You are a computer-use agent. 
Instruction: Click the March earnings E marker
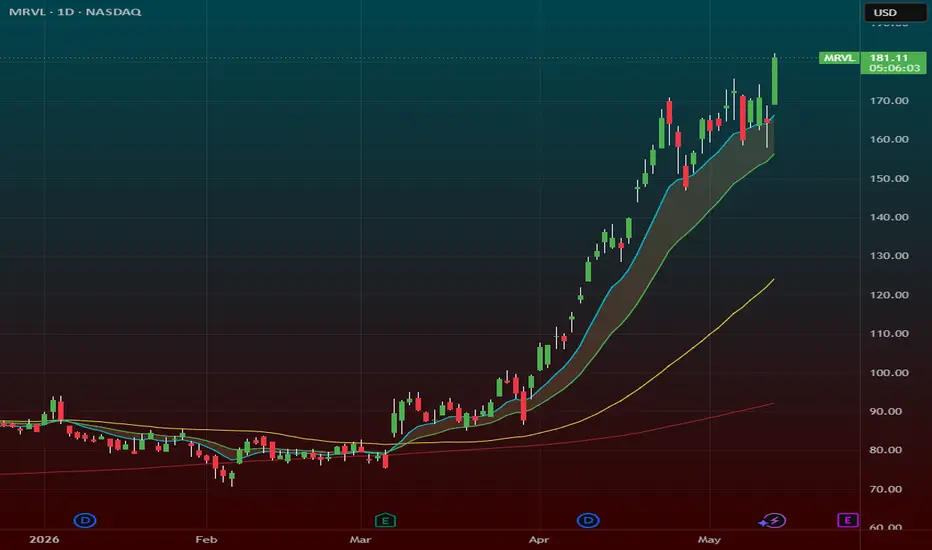click(385, 521)
